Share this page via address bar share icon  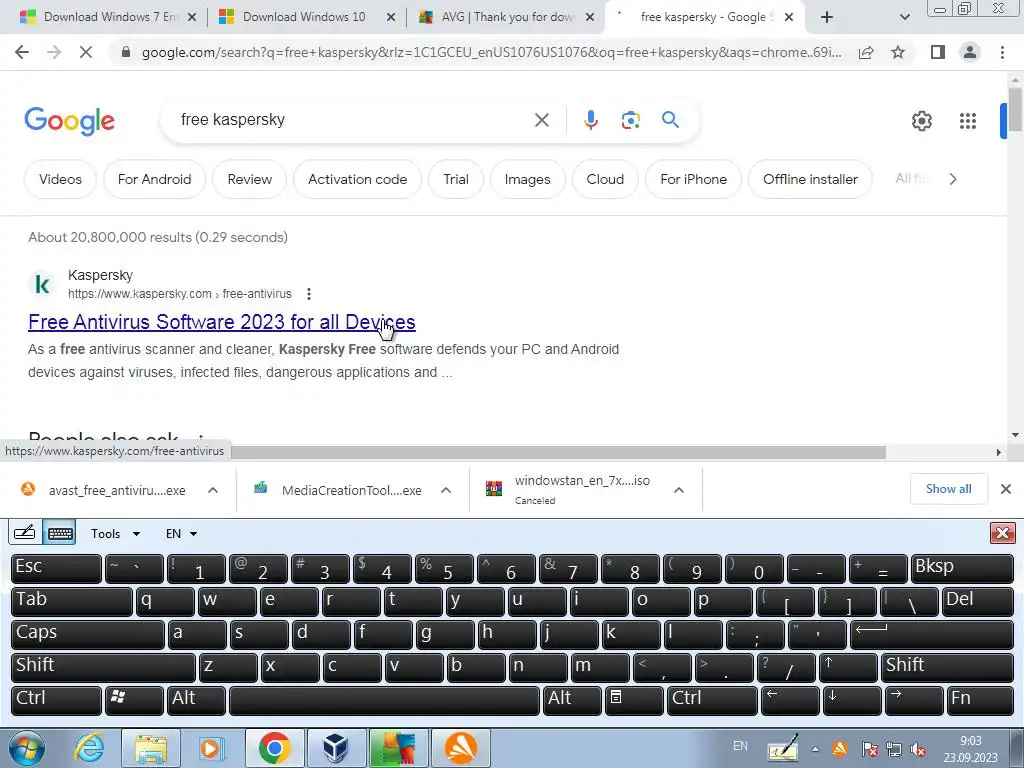tap(866, 52)
